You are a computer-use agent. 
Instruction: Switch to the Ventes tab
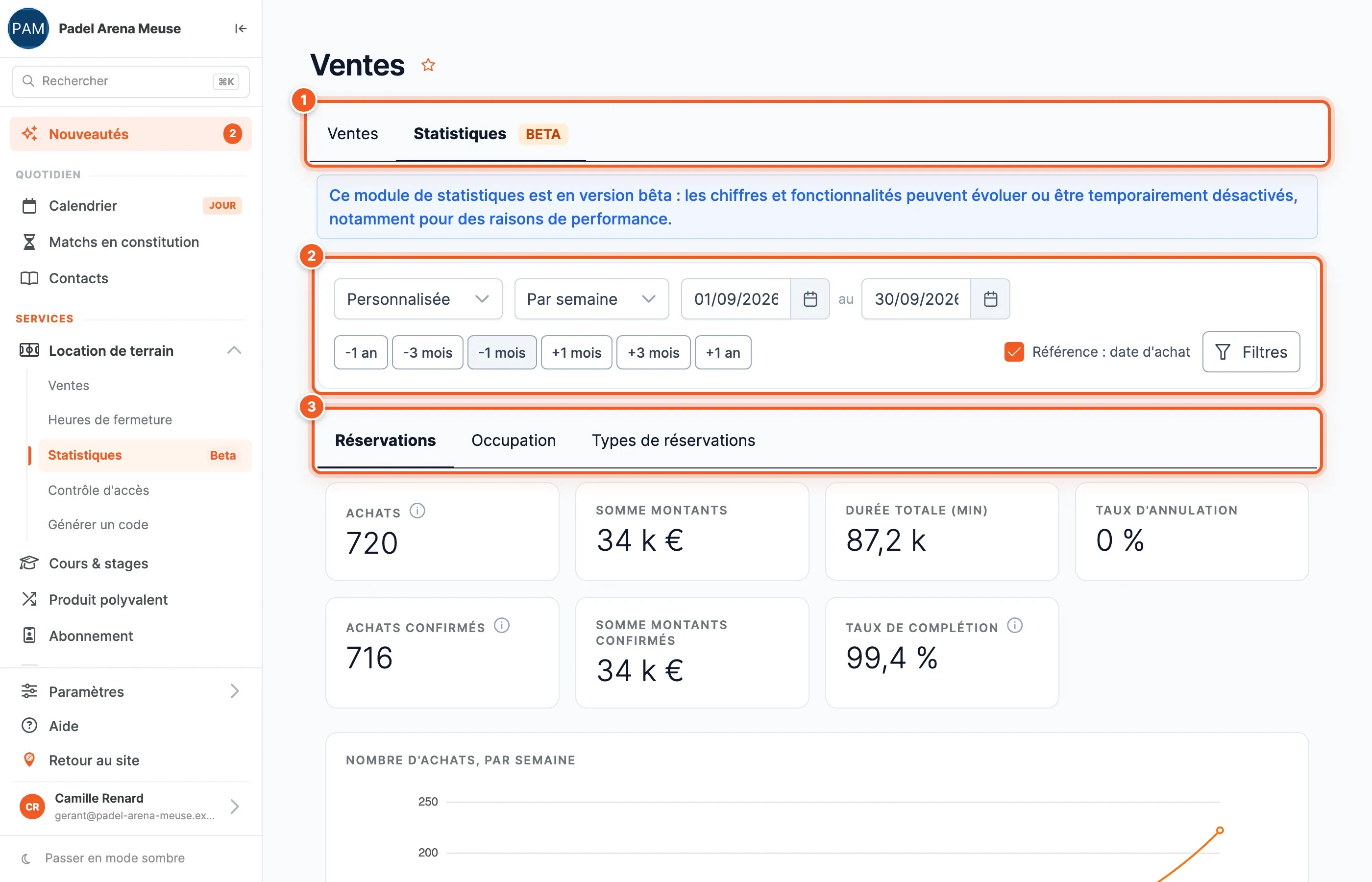(x=353, y=134)
